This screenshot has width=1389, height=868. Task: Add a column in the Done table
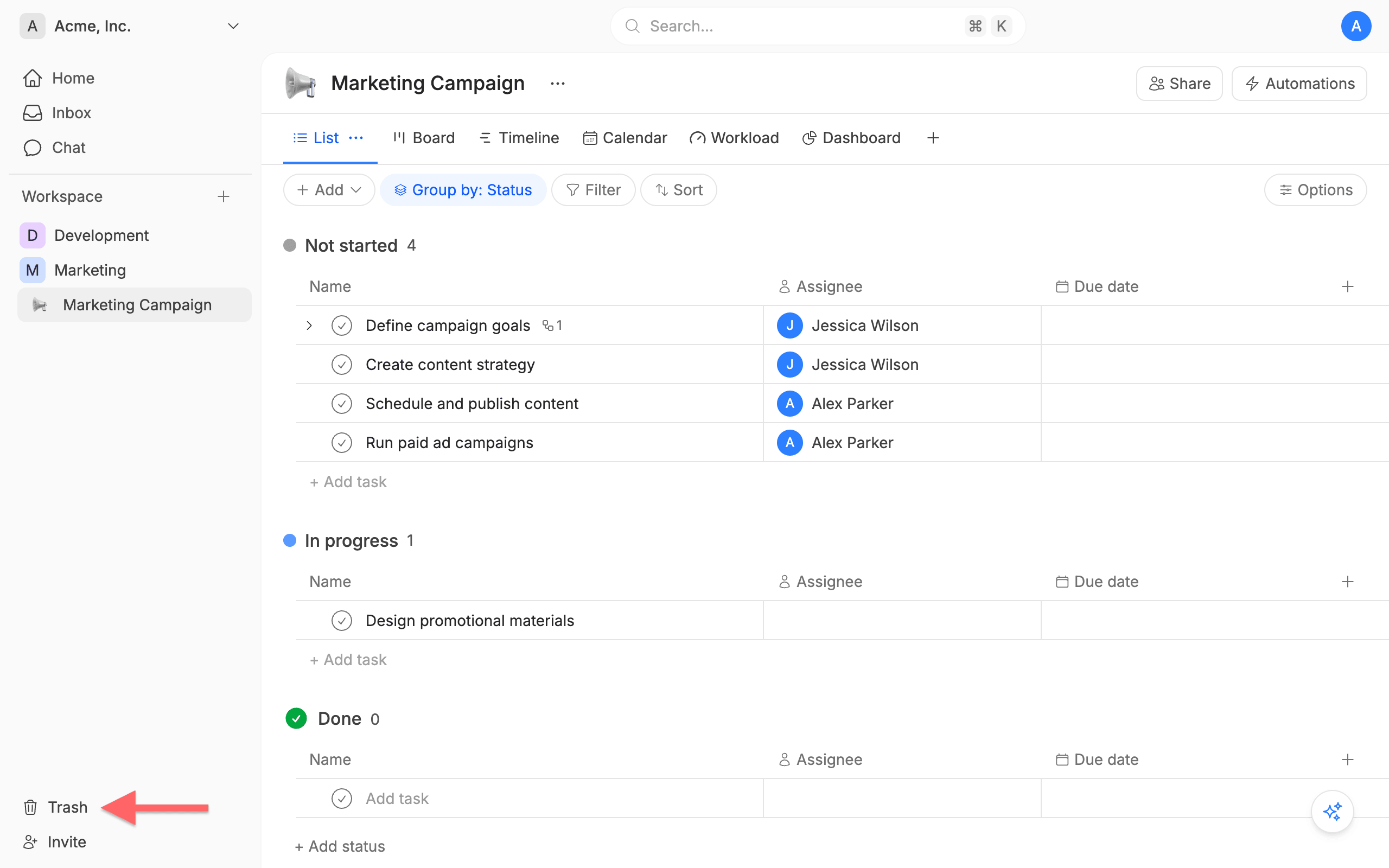point(1348,759)
